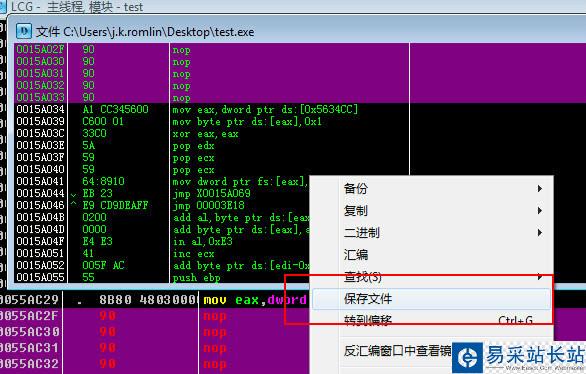Select address row 0015A051
The image size is (586, 374).
click(40, 253)
